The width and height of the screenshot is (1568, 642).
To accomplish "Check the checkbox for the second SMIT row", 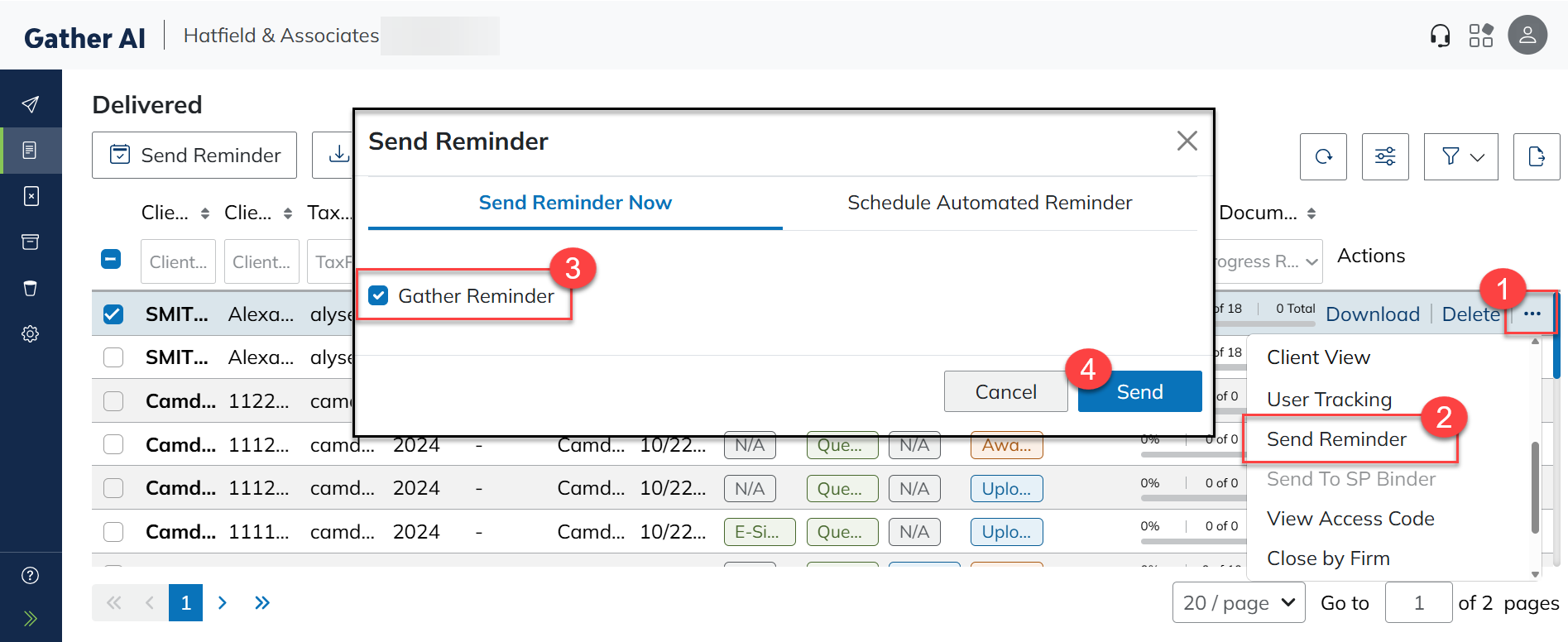I will pos(113,357).
